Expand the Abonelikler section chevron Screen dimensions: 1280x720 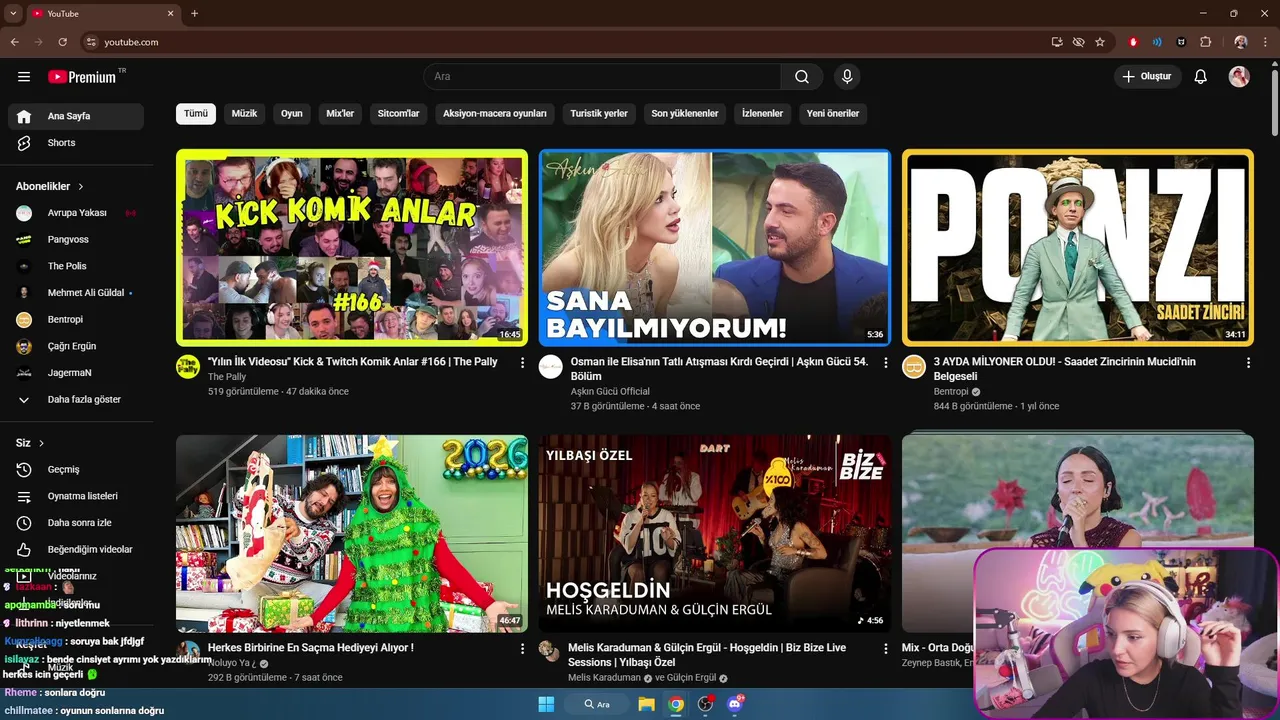[81, 187]
